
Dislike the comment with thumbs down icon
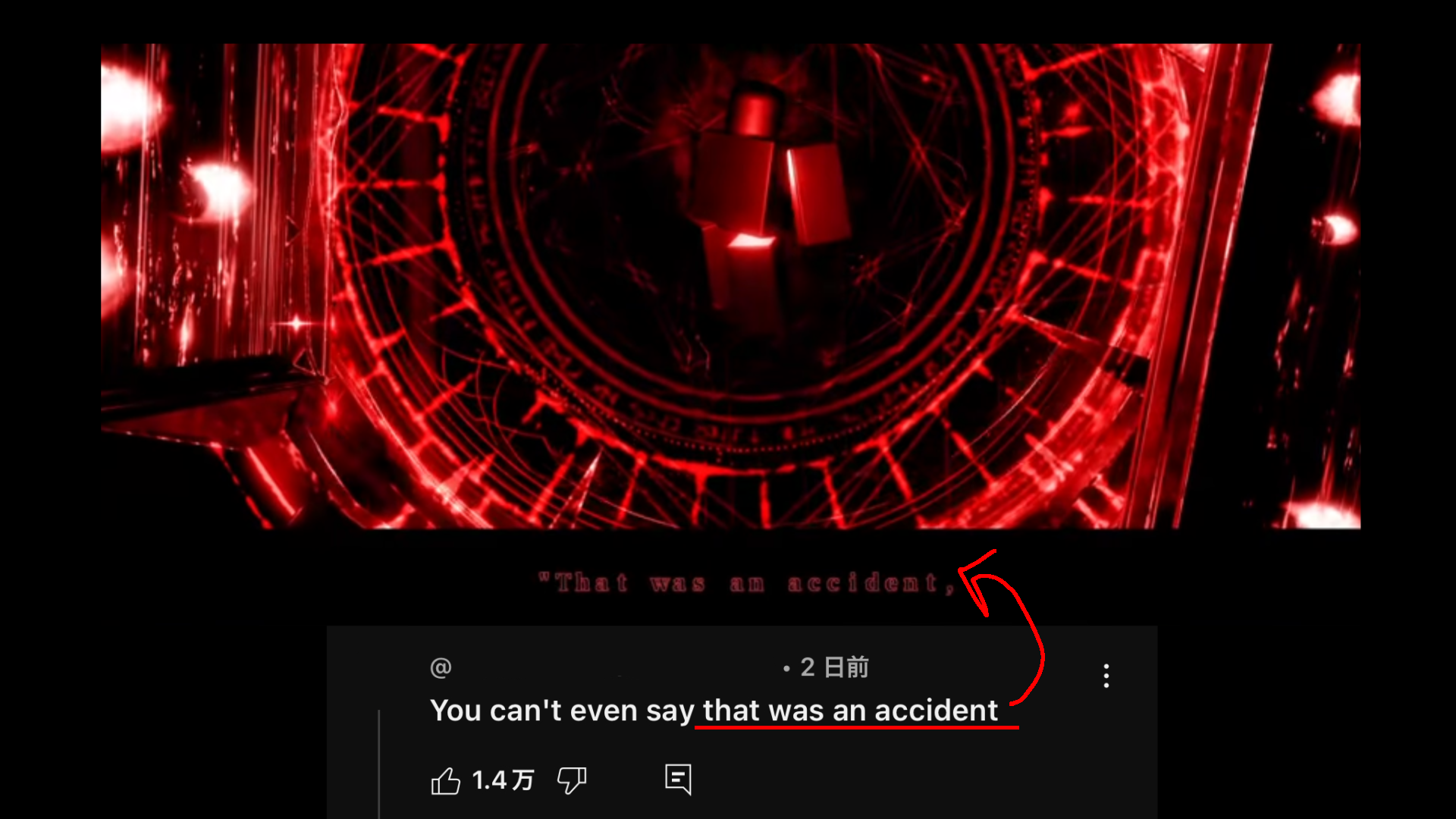click(572, 780)
